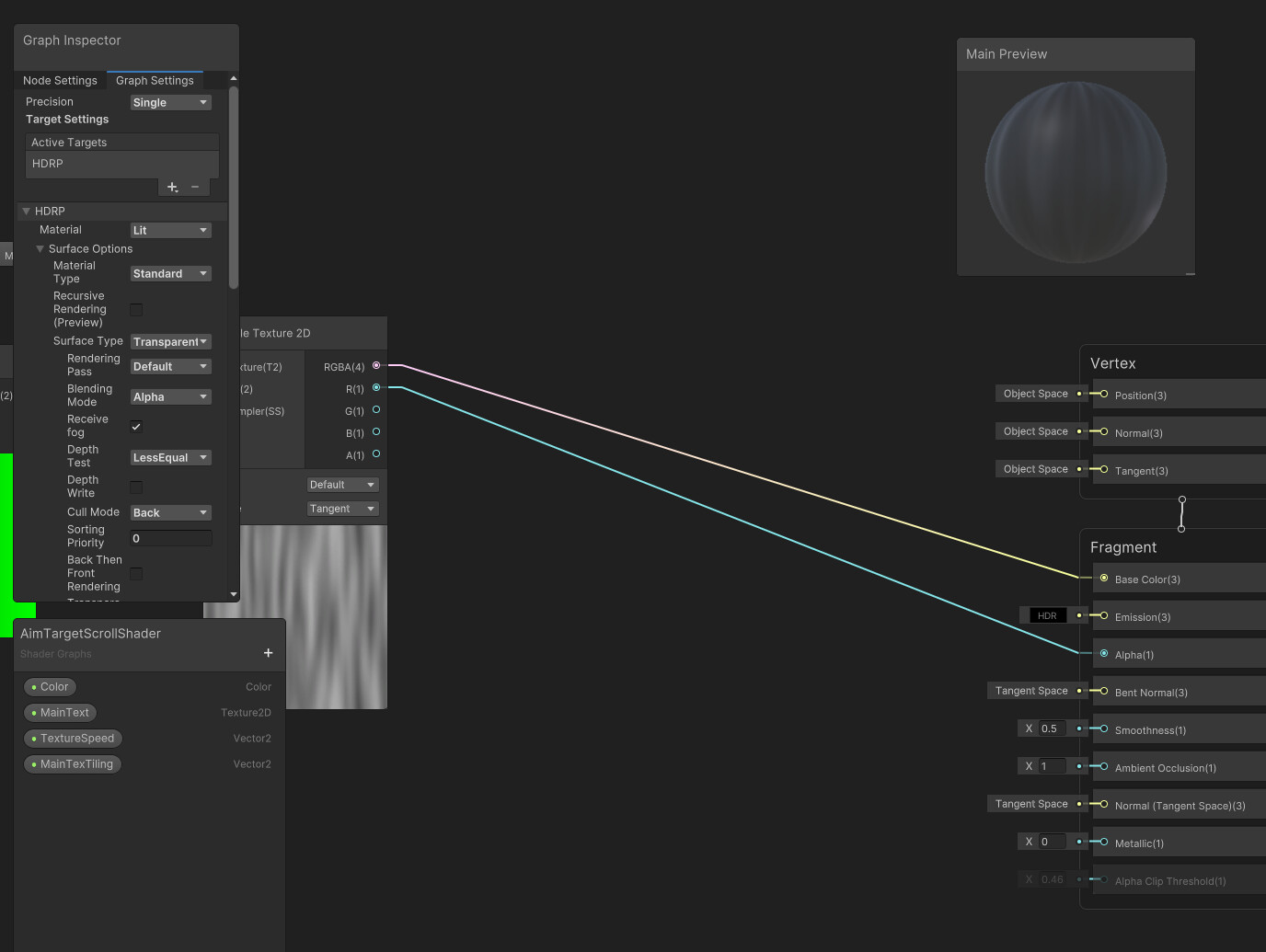Click Position Object Space label chip
Screen dimensions: 1266x952
pos(1036,394)
